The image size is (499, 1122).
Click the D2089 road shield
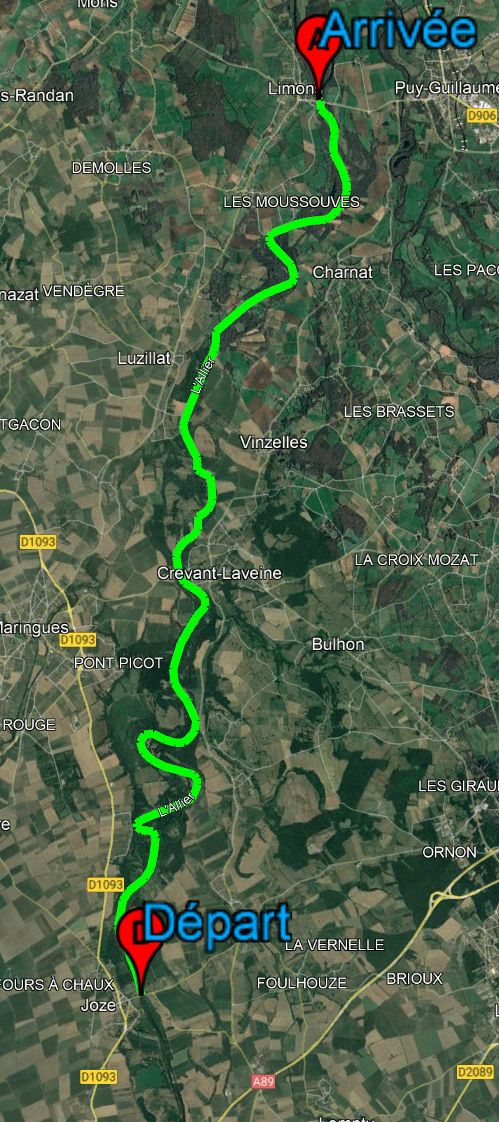[x=474, y=1072]
